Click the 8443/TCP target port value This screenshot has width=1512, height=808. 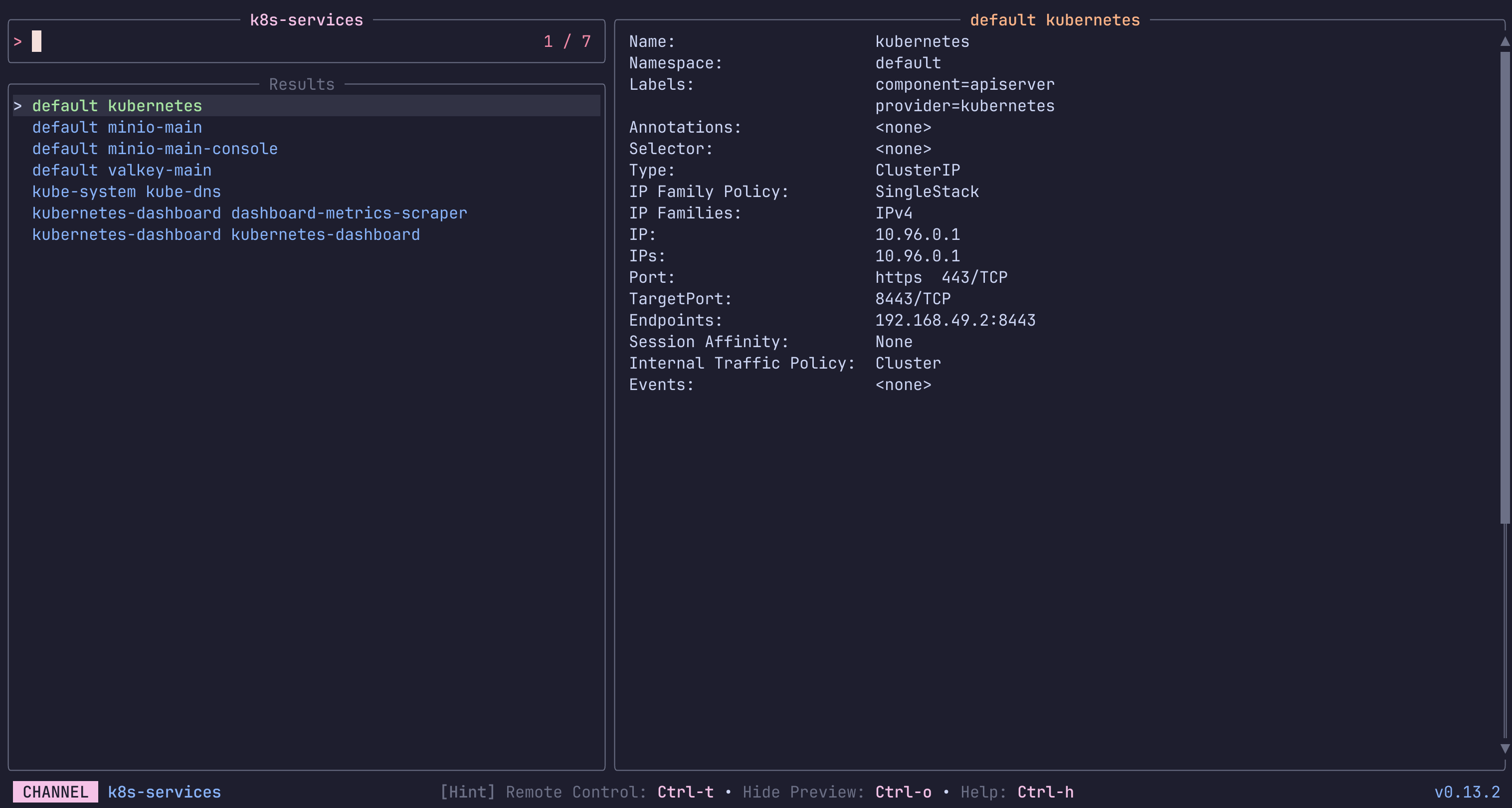(x=913, y=299)
